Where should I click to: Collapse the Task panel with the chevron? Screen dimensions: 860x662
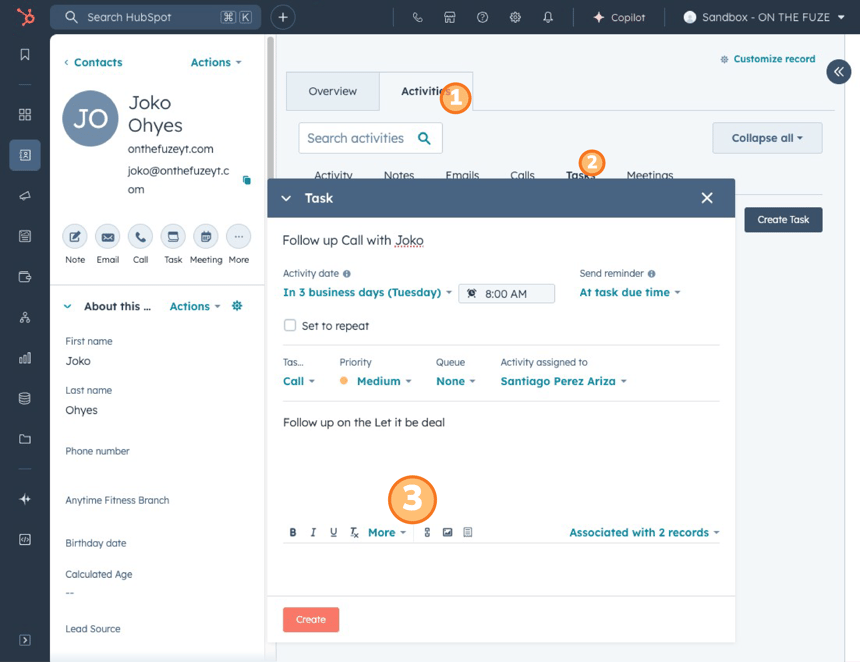(286, 199)
